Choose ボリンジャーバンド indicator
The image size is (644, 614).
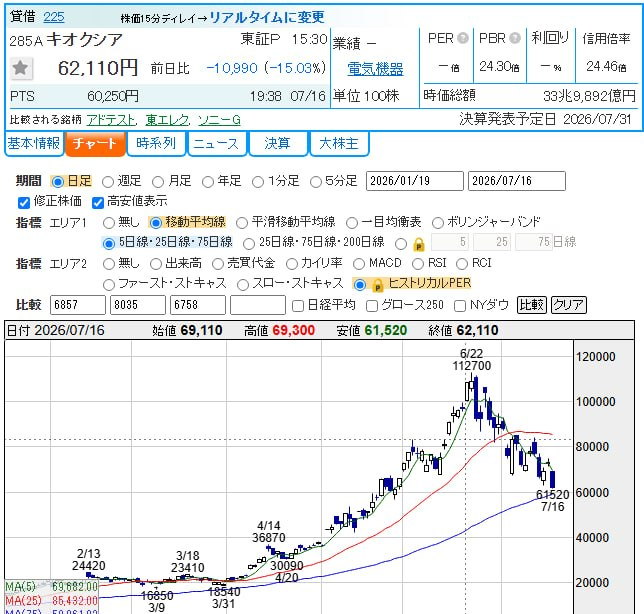point(437,223)
